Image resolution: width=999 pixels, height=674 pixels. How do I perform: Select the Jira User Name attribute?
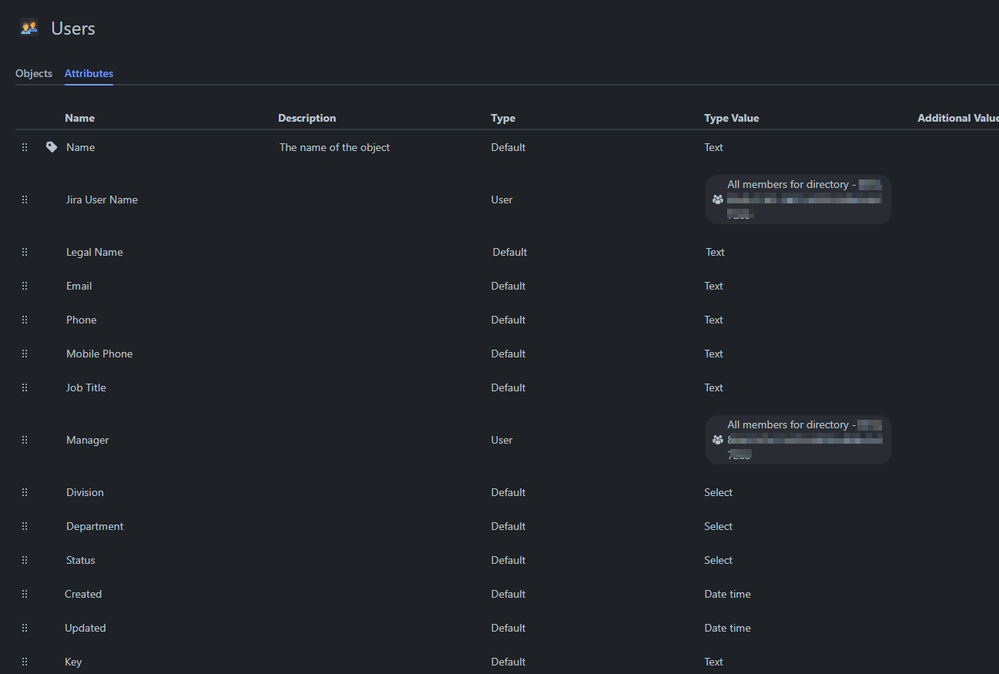[102, 199]
